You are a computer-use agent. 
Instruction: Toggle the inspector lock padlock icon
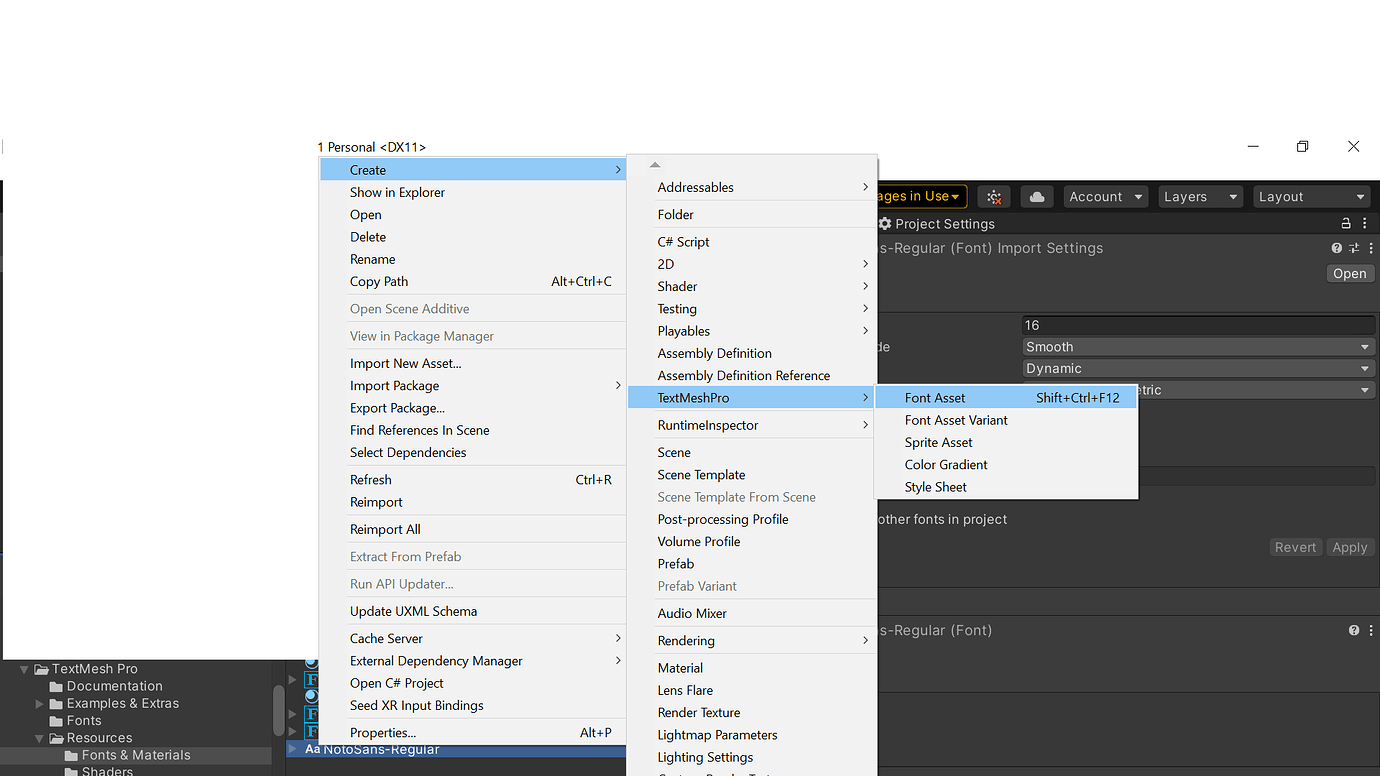pos(1347,224)
